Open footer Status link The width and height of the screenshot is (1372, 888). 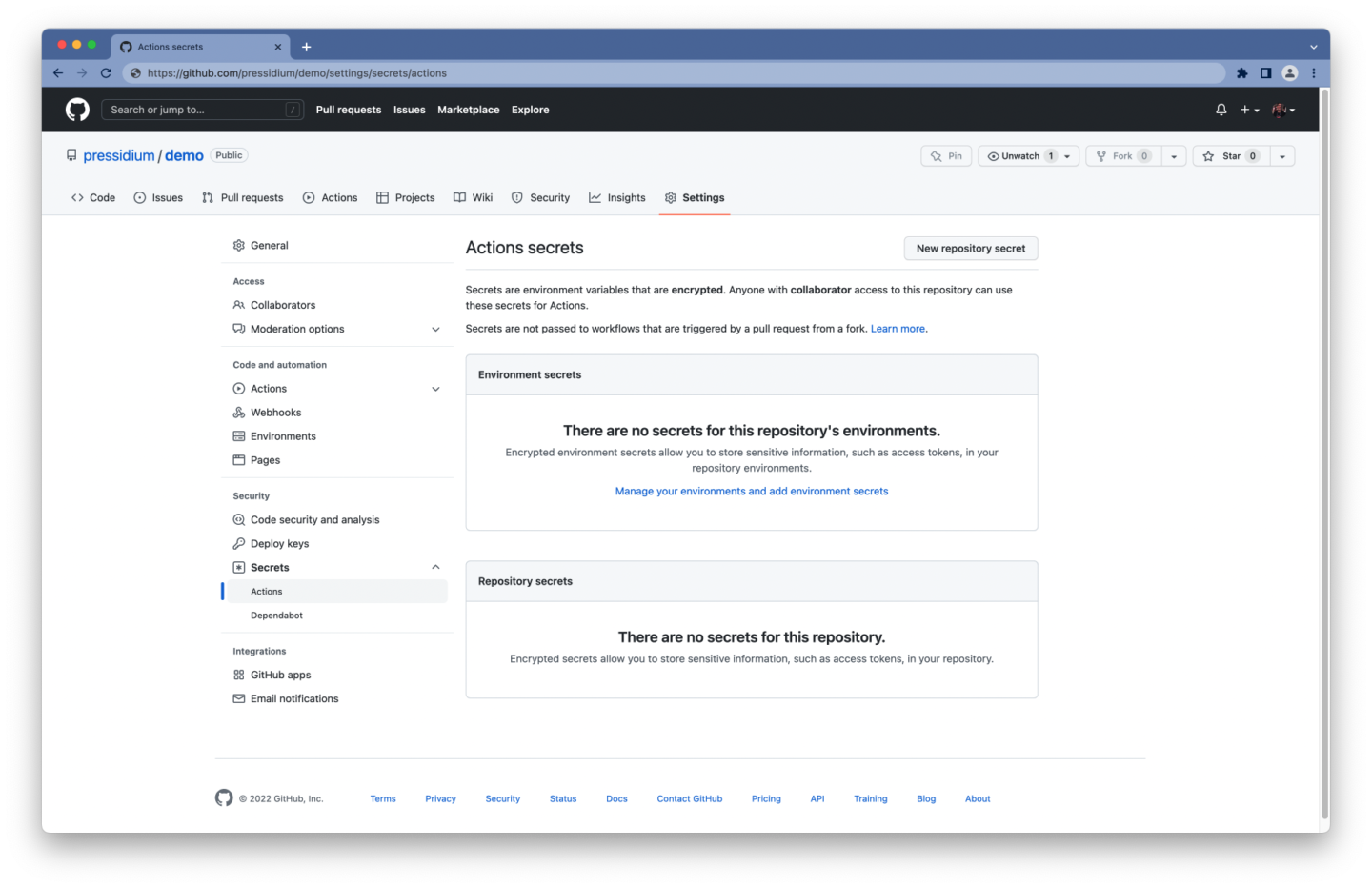[563, 799]
